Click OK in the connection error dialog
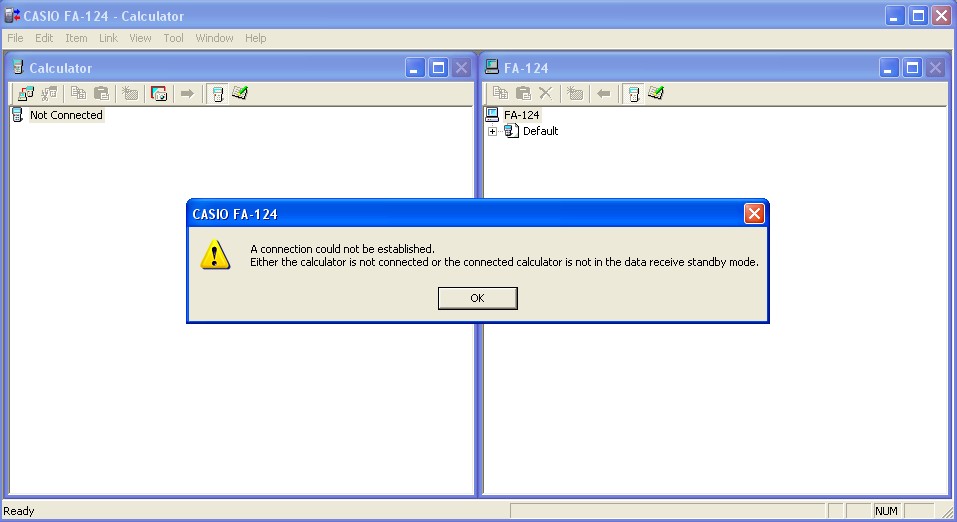 pyautogui.click(x=477, y=298)
